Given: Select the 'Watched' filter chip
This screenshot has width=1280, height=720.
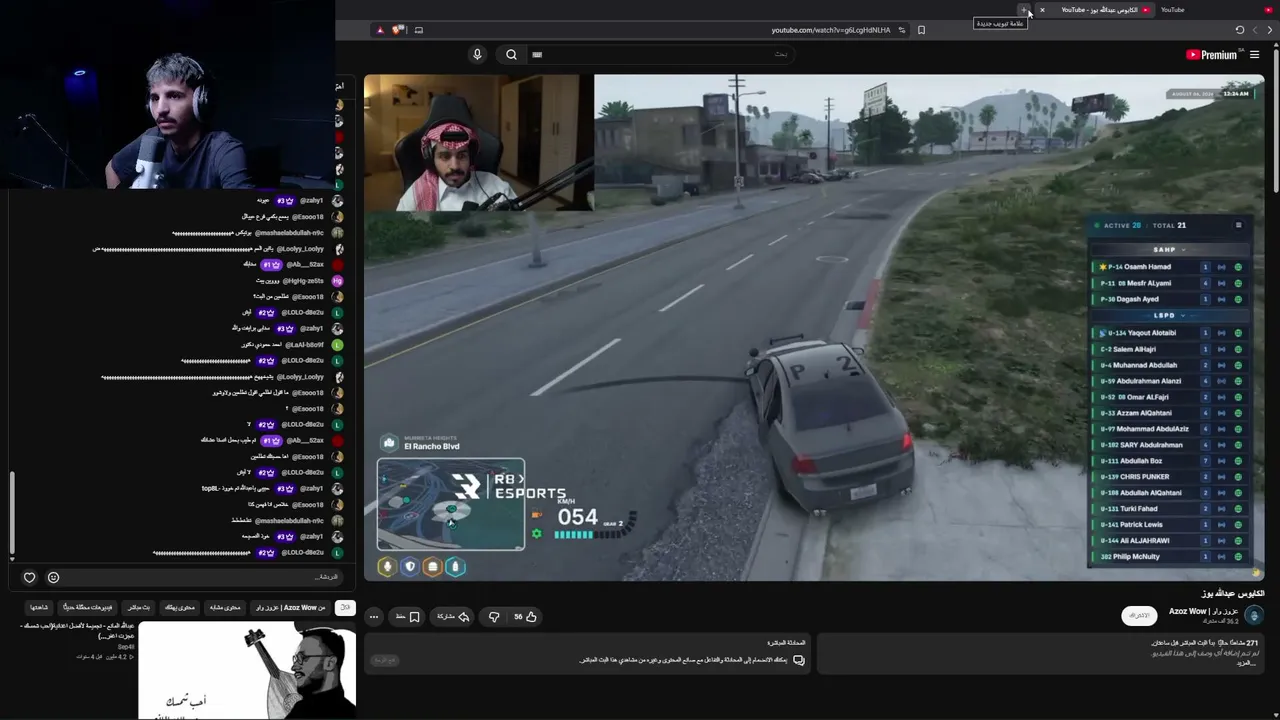Looking at the screenshot, I should click(x=39, y=607).
